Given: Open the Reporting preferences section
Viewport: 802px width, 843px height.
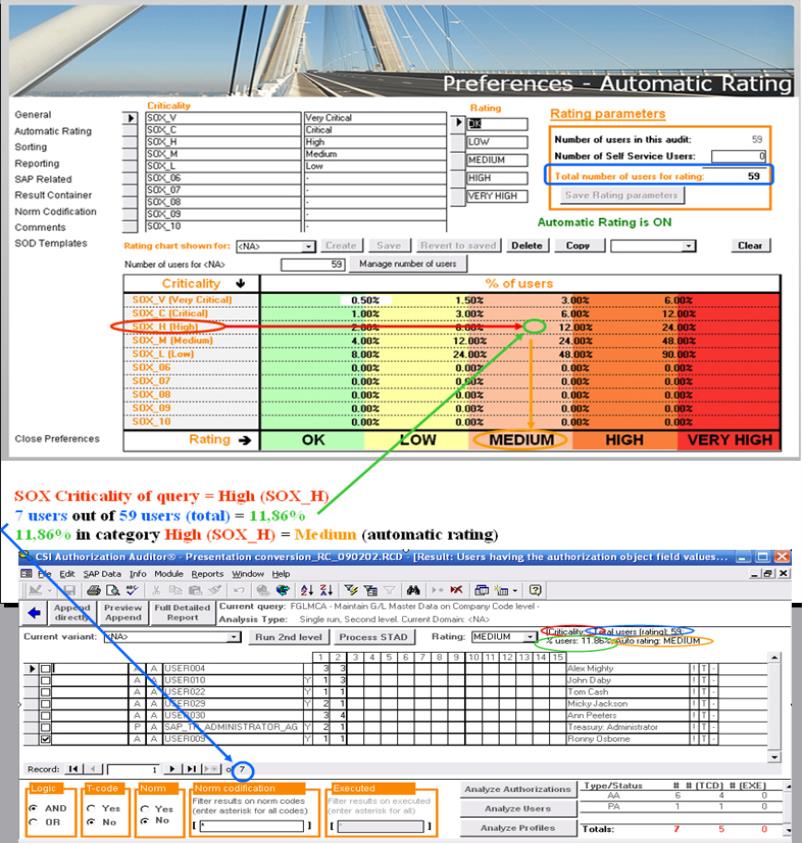Looking at the screenshot, I should [x=37, y=163].
